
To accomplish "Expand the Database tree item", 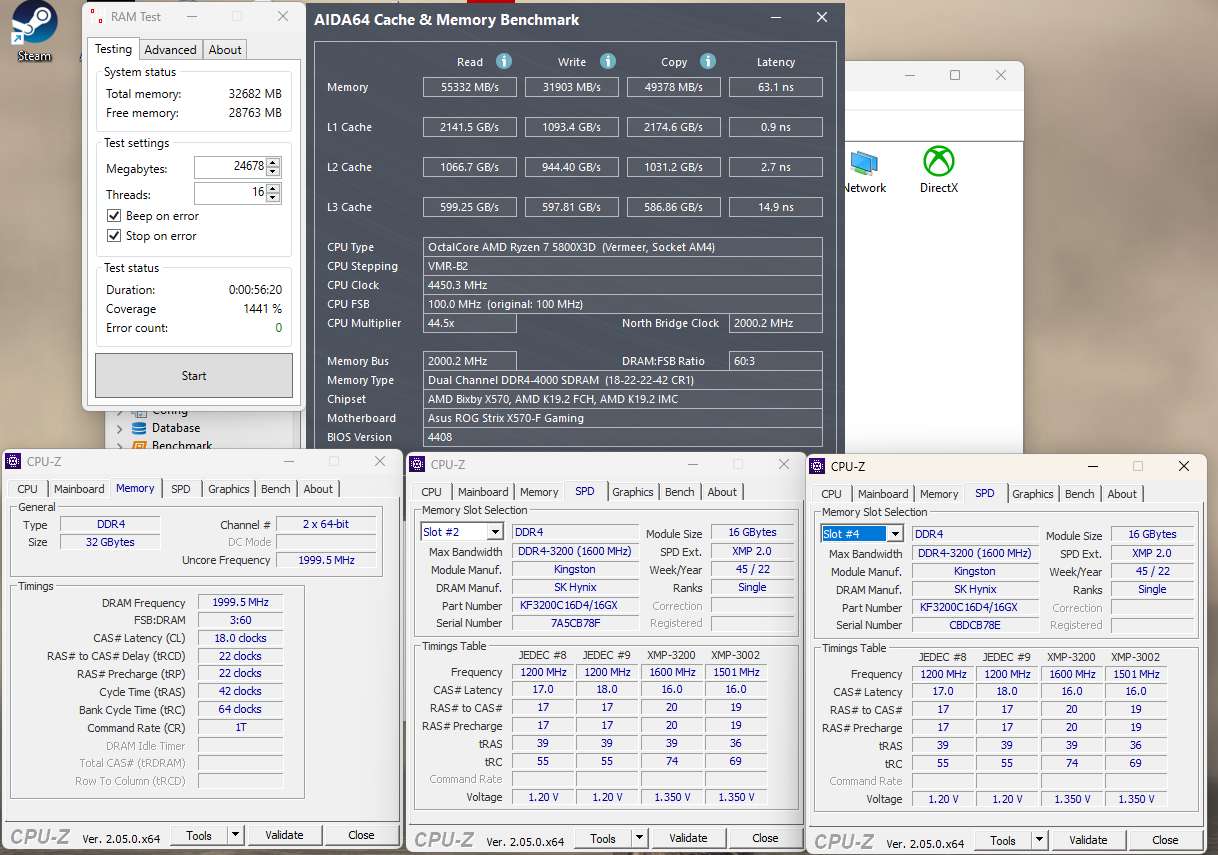I will point(120,428).
